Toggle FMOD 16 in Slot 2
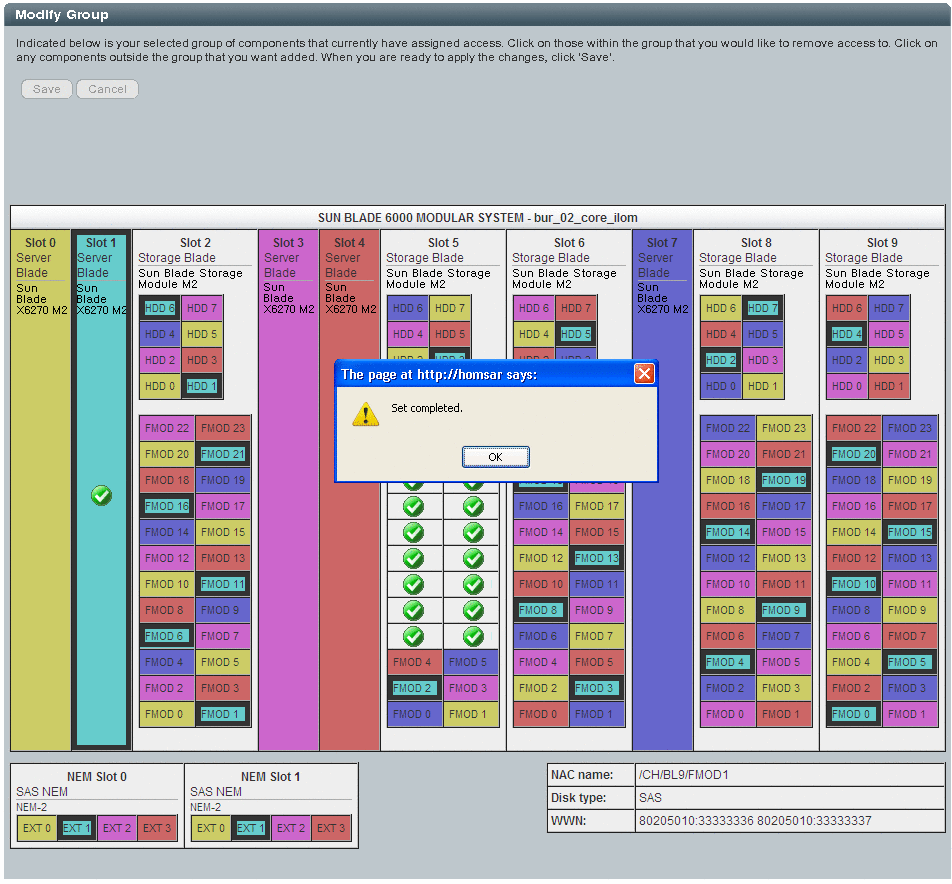 167,506
